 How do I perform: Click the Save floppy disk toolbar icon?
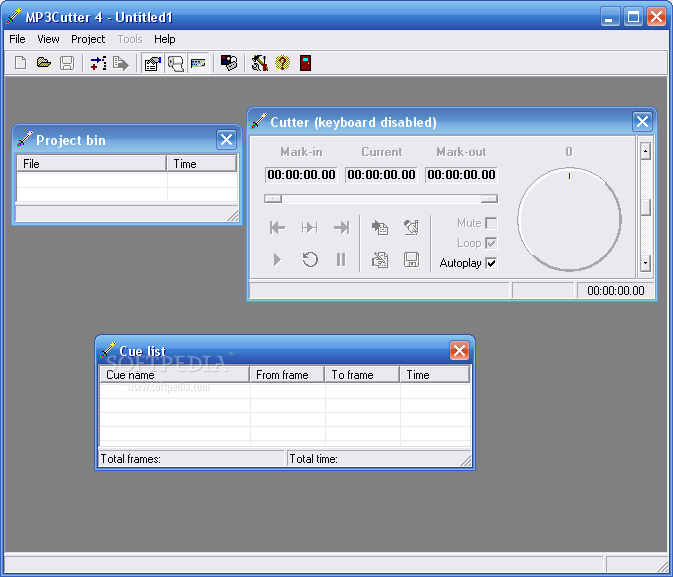67,63
